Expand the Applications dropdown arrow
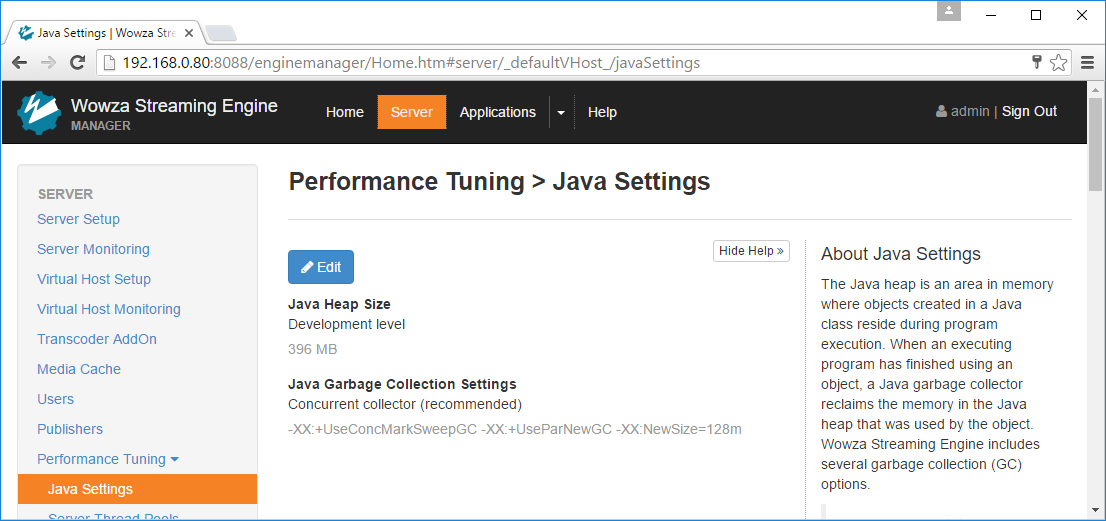Screen dimensions: 1106x521 (561, 113)
